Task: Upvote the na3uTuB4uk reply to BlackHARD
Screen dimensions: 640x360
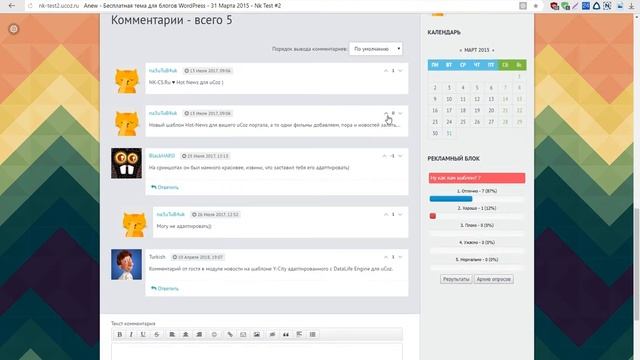Action: pos(386,214)
